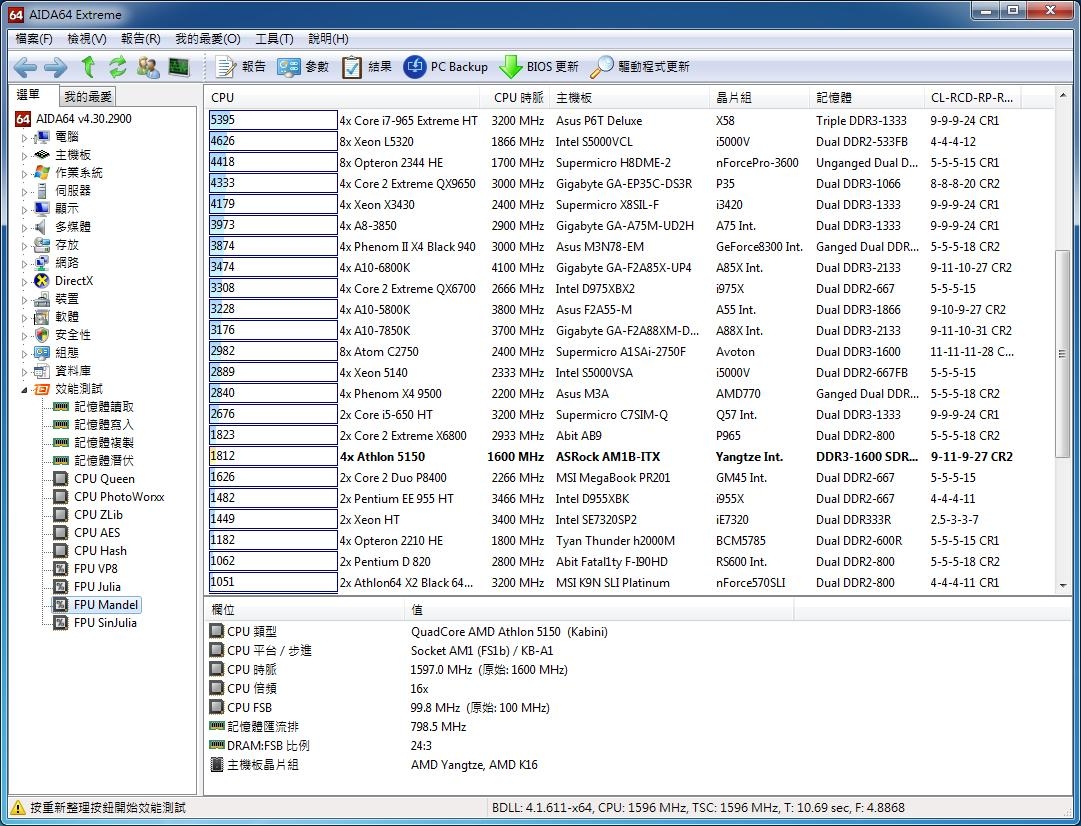Viewport: 1081px width, 826px height.
Task: Open the 參數 benchmark parameters
Action: point(303,67)
